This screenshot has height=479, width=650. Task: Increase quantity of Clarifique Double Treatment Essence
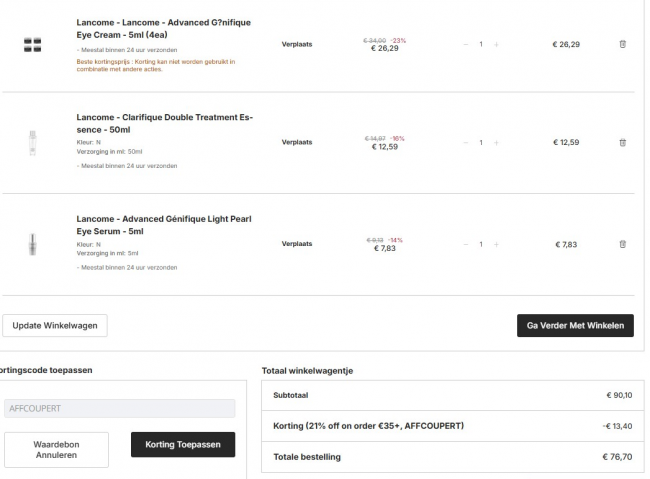[x=496, y=142]
